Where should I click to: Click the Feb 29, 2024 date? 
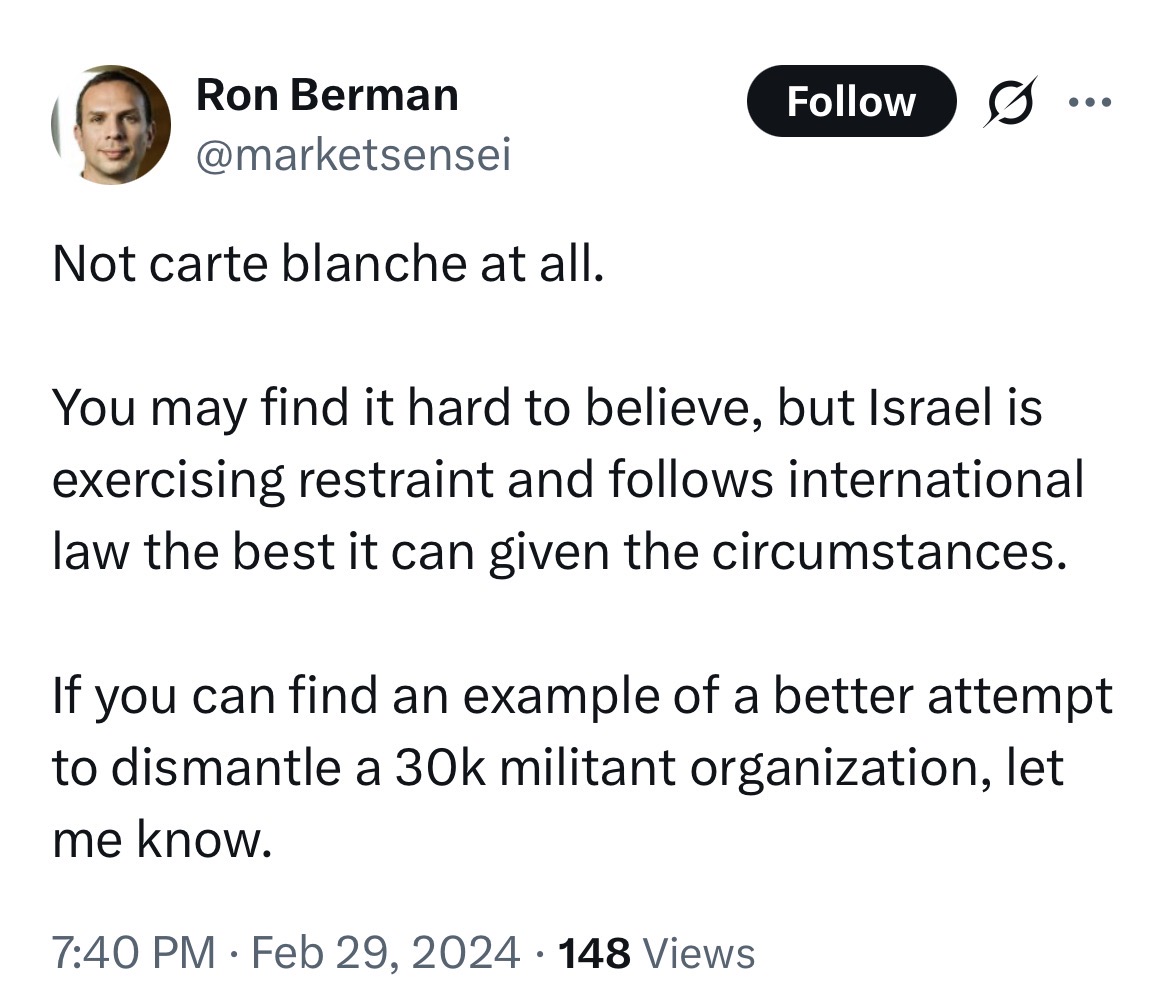click(x=385, y=953)
